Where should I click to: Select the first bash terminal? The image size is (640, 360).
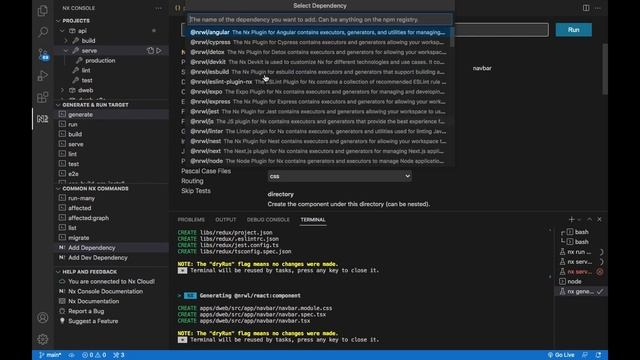pyautogui.click(x=581, y=232)
